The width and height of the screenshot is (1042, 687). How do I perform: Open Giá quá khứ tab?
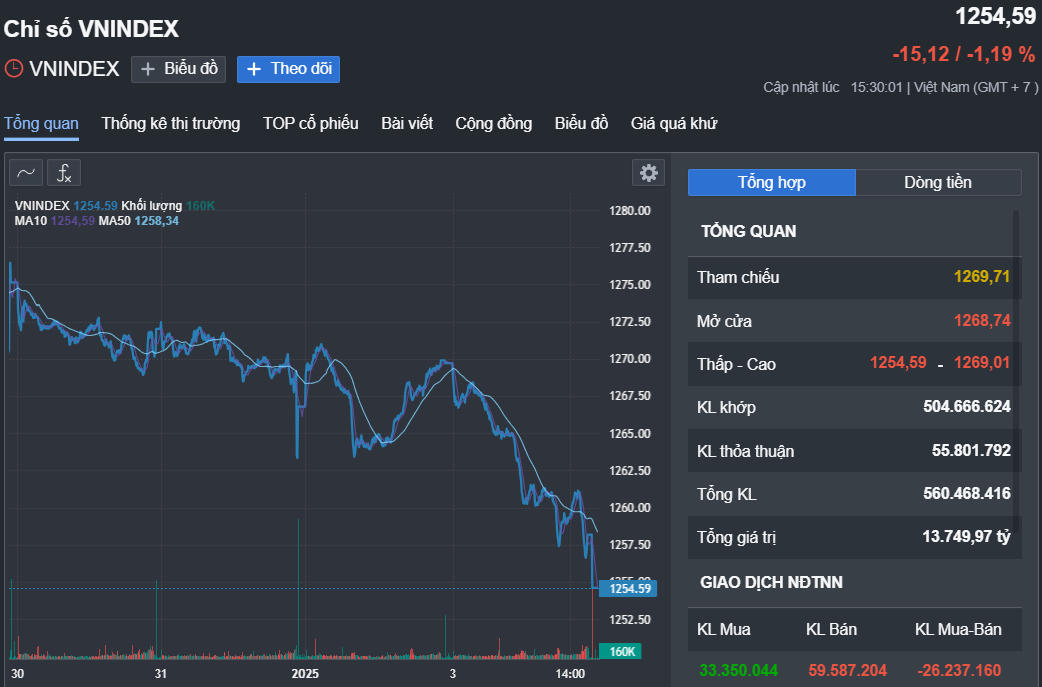coord(674,124)
